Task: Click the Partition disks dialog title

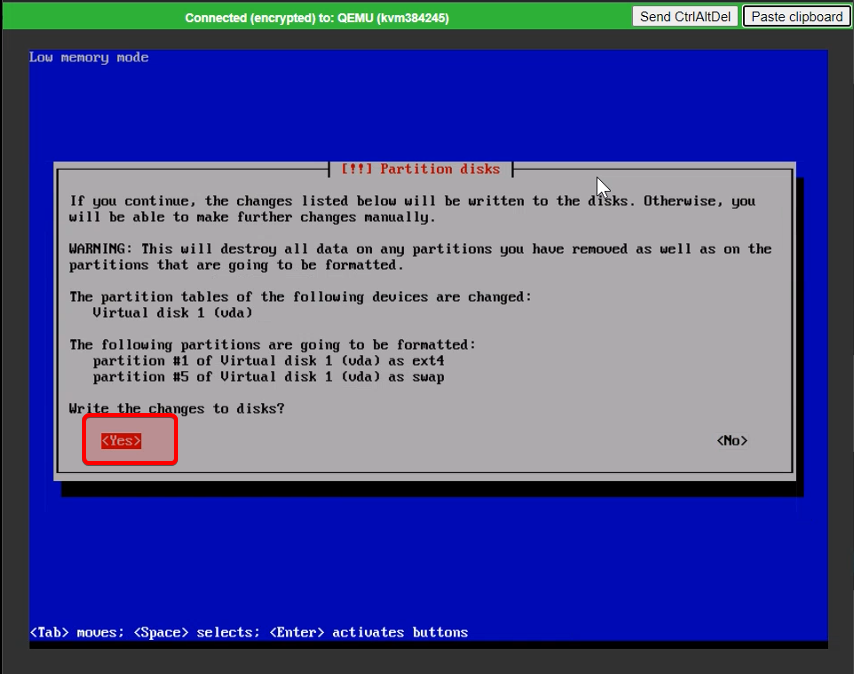Action: tap(420, 169)
